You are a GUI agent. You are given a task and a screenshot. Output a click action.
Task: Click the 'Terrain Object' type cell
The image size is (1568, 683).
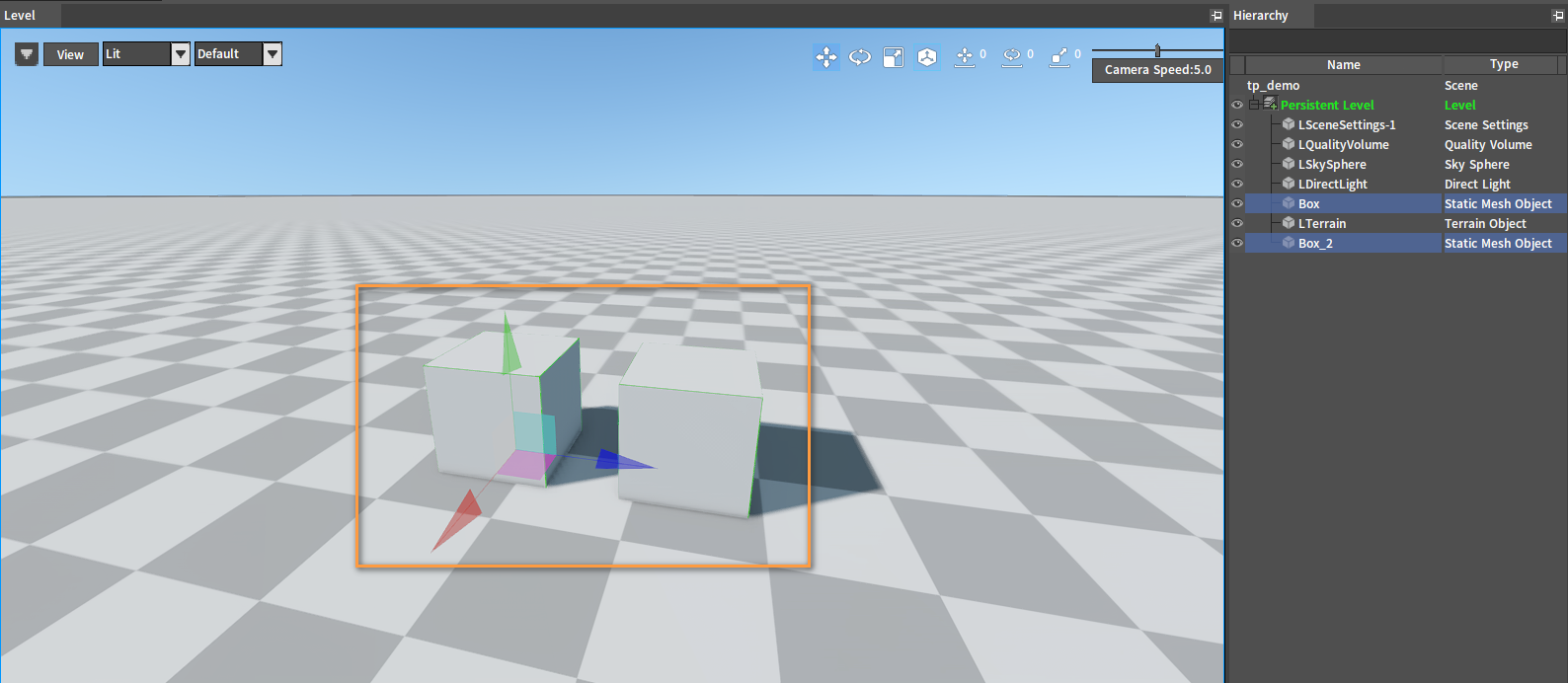click(x=1485, y=224)
